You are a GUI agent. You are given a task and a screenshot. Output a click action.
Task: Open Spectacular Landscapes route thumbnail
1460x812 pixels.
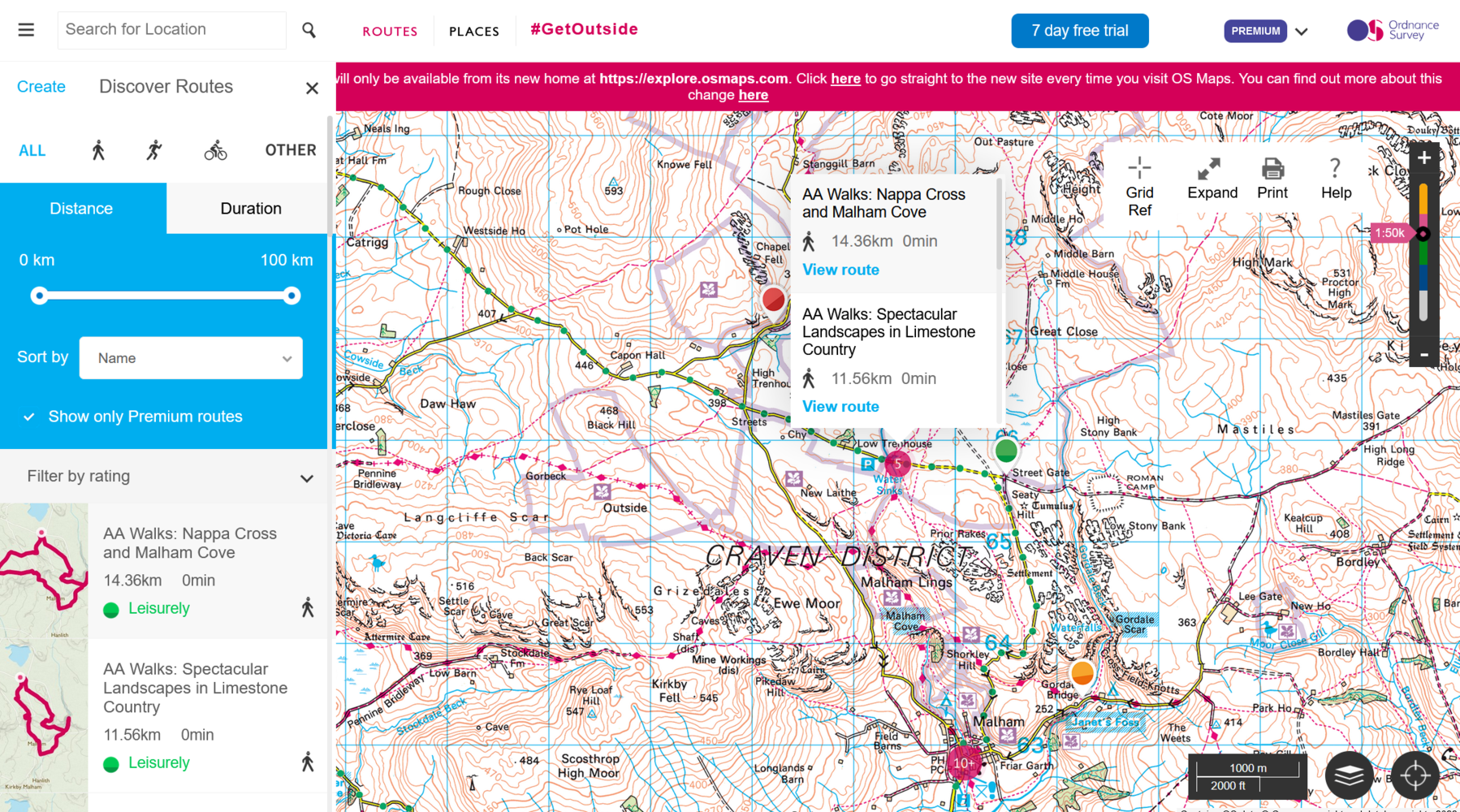(x=44, y=717)
